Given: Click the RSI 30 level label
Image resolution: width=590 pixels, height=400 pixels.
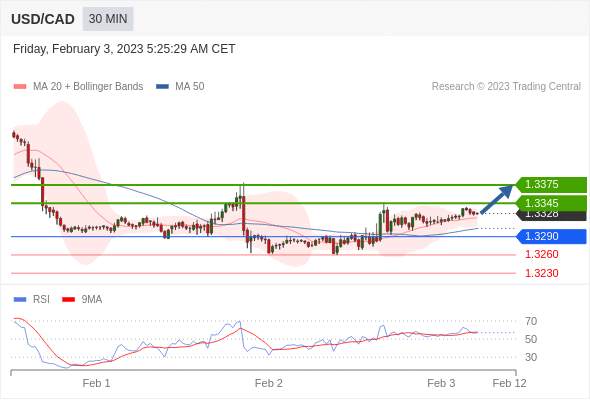Looking at the screenshot, I should tap(531, 357).
